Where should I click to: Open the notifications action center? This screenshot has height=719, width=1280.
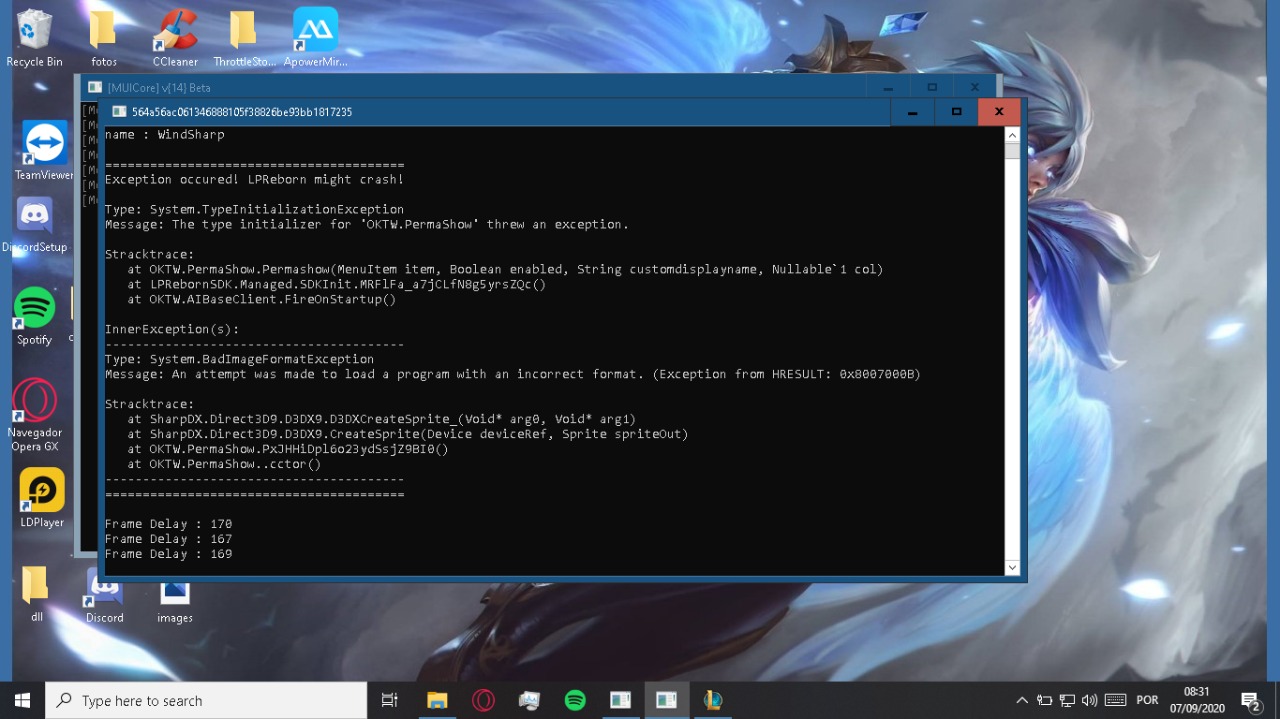[1251, 700]
